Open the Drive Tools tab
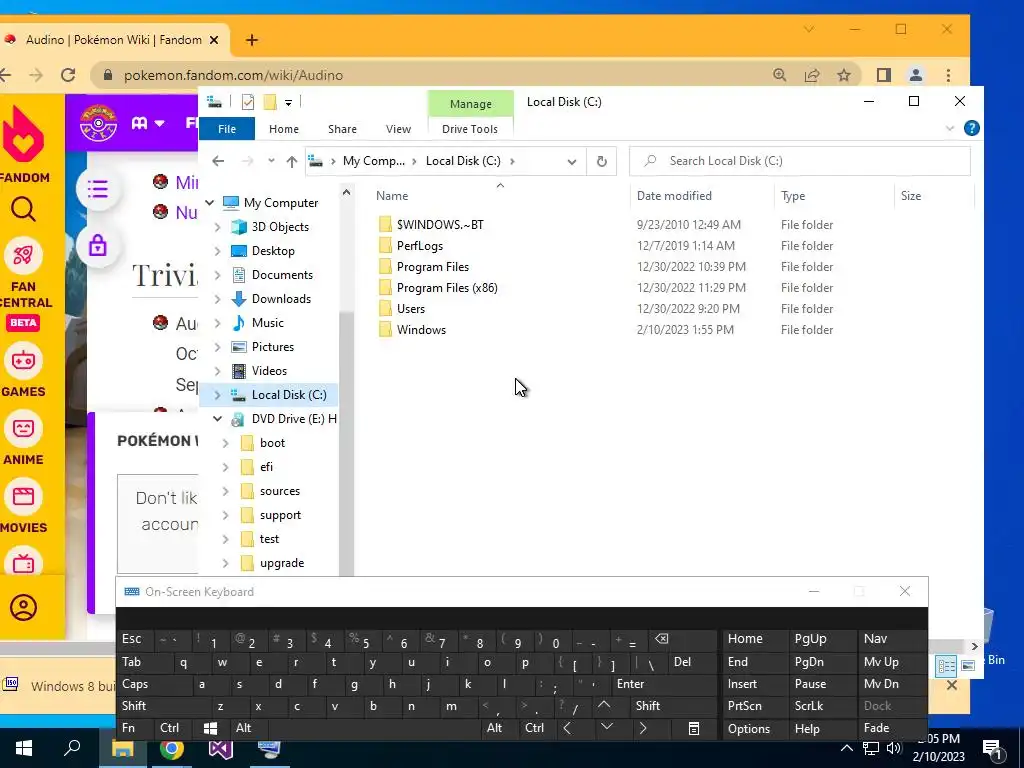1024x768 pixels. click(x=470, y=129)
